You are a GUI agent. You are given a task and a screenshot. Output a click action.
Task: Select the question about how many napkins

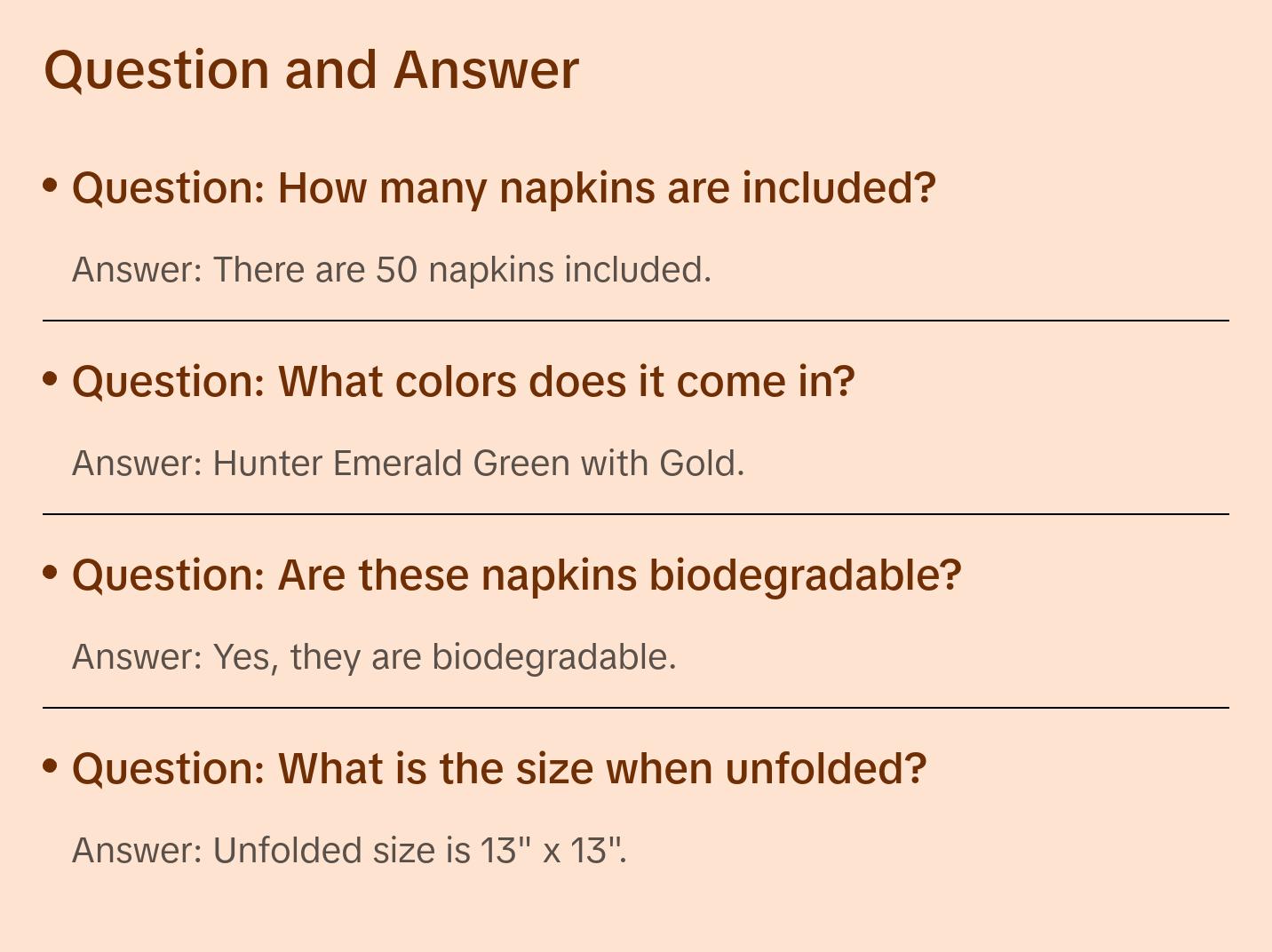click(x=504, y=188)
